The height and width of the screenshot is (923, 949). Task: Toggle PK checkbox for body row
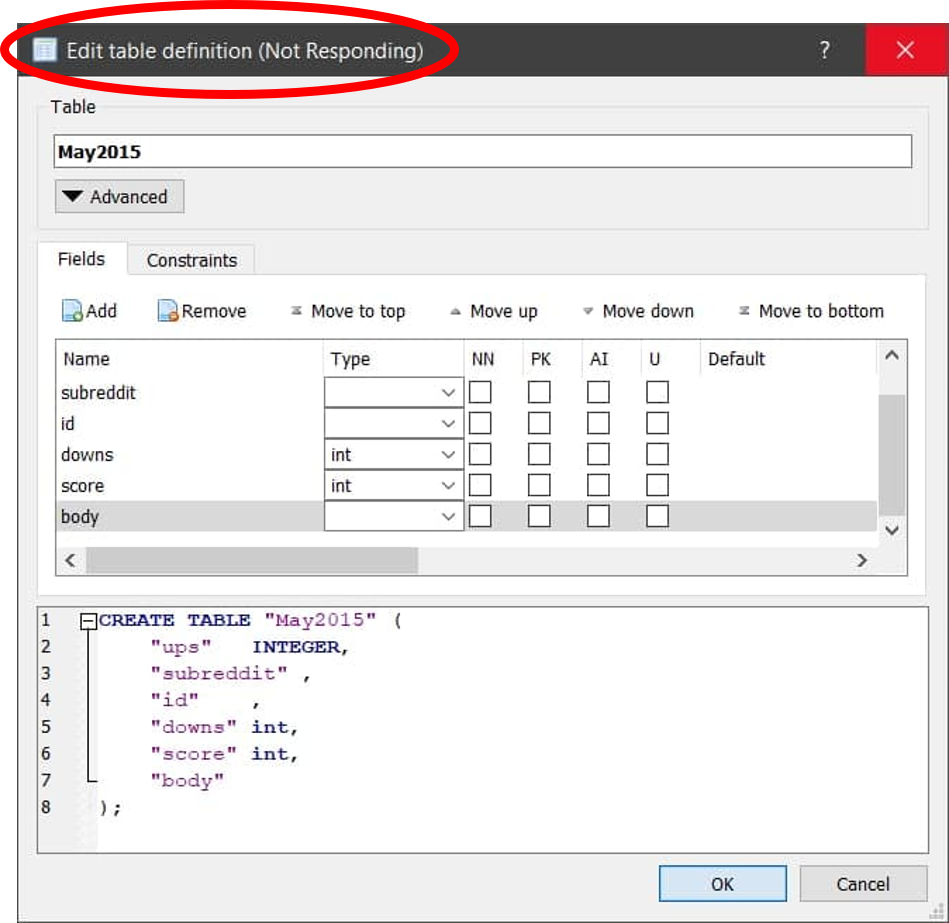point(539,516)
